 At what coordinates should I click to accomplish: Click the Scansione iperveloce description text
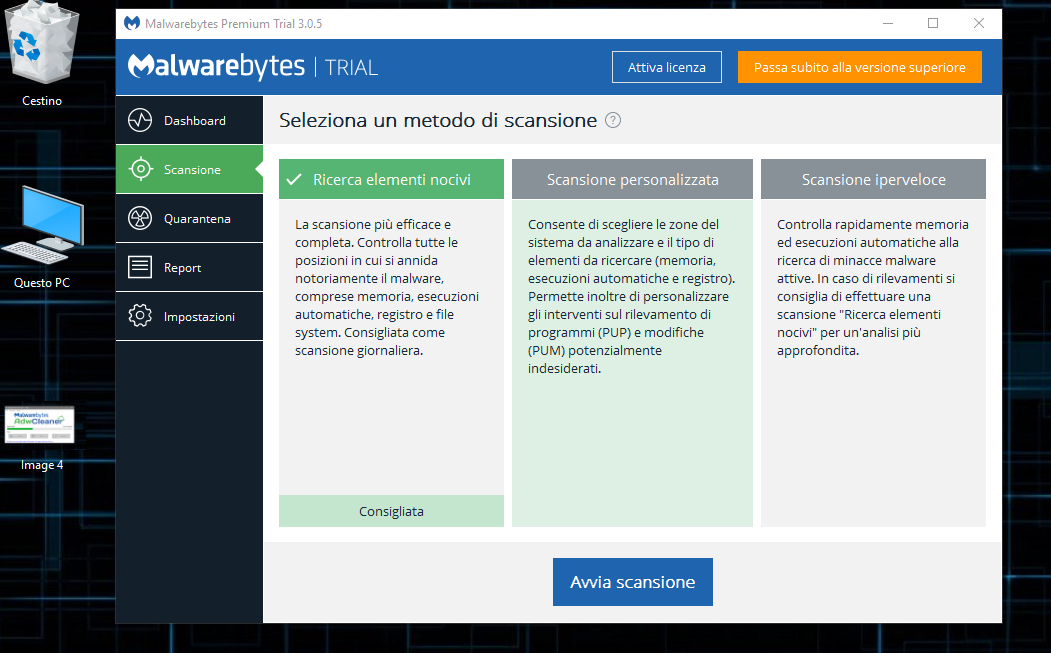pyautogui.click(x=873, y=287)
